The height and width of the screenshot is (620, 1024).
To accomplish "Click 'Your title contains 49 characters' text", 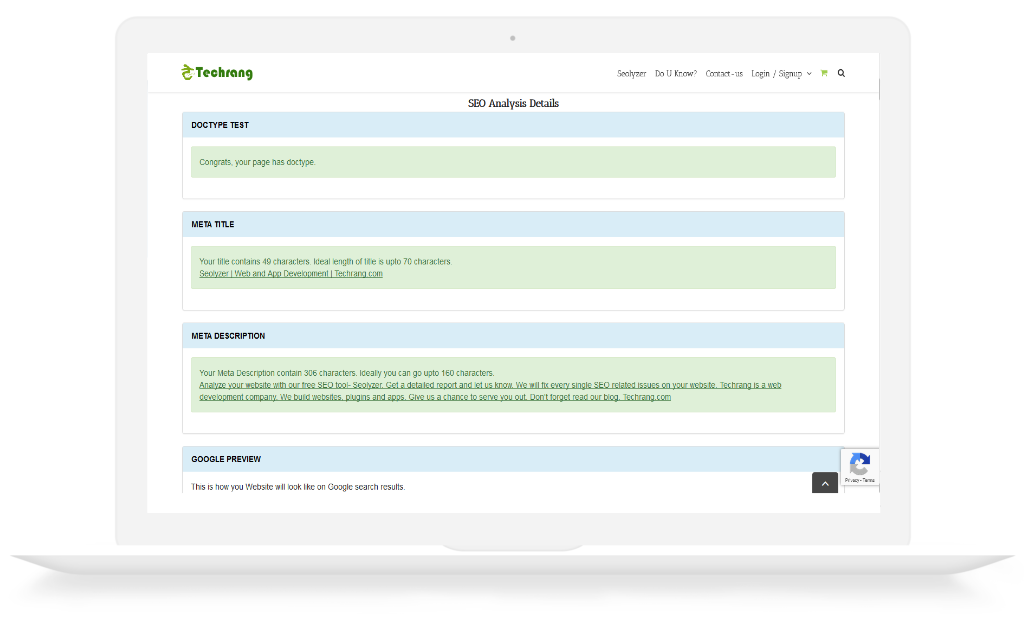I will 325,261.
